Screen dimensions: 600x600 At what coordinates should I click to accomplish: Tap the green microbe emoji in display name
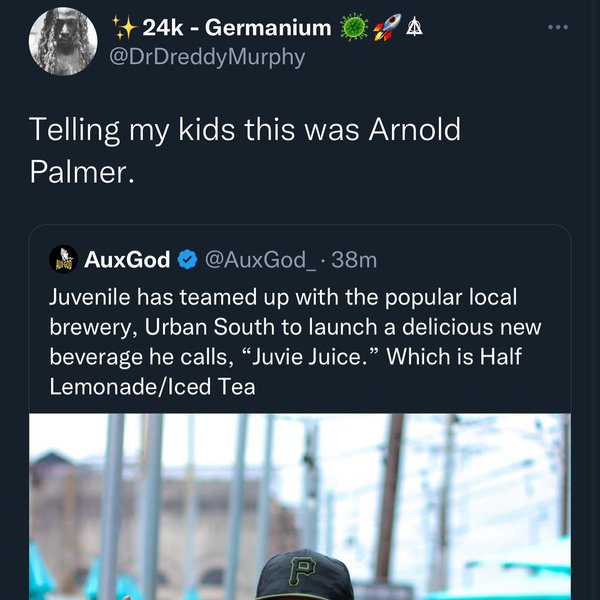tap(354, 25)
